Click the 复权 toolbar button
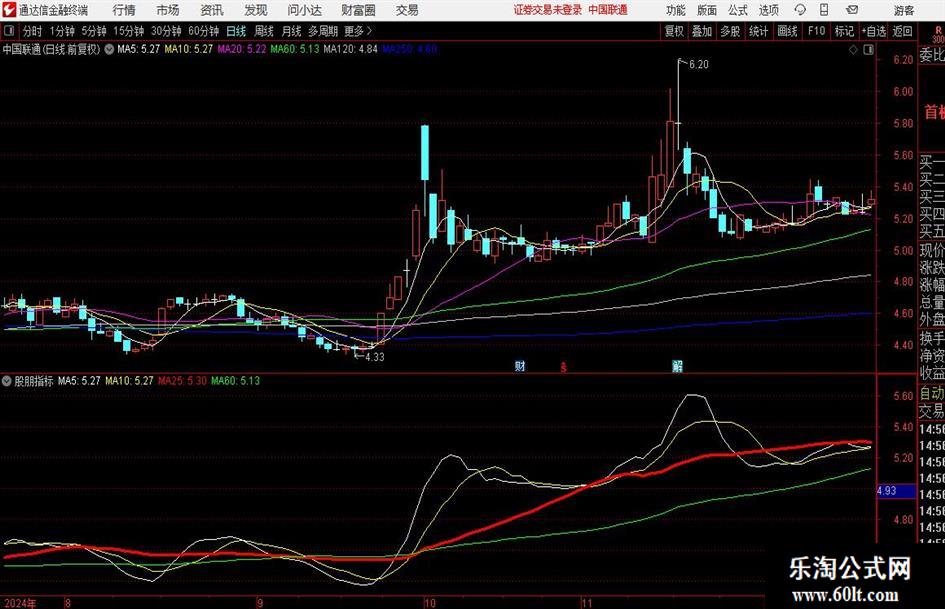The width and height of the screenshot is (945, 609). coord(674,31)
